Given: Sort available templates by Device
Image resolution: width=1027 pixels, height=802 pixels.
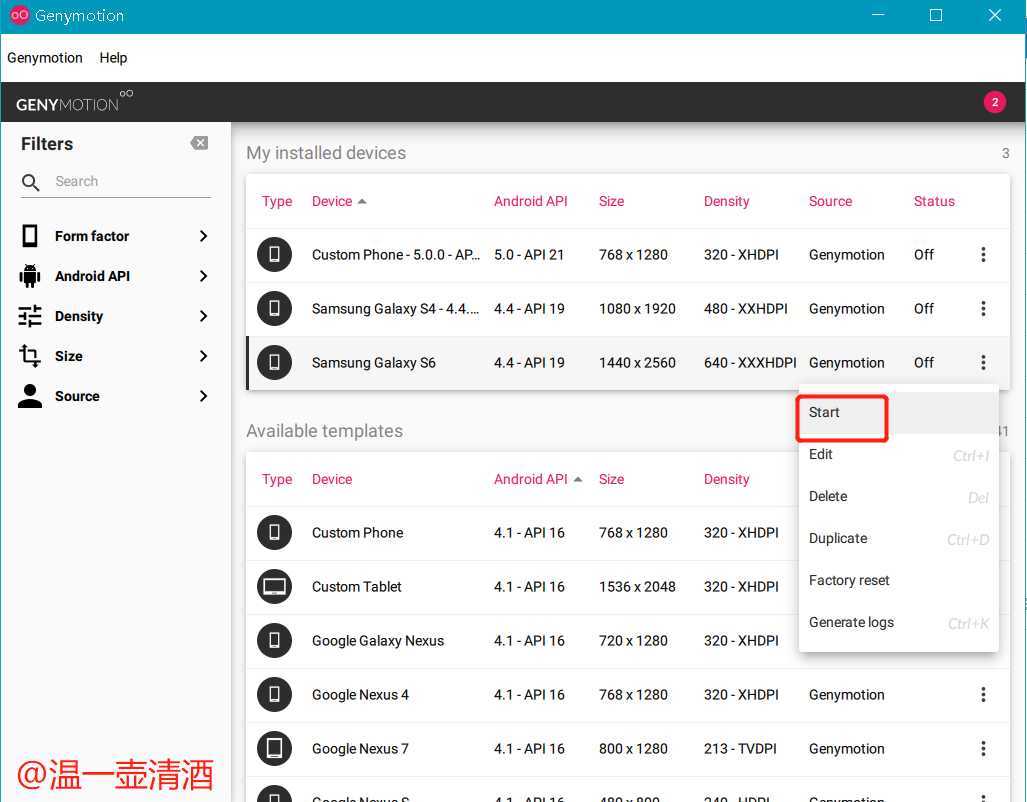Looking at the screenshot, I should click(332, 479).
